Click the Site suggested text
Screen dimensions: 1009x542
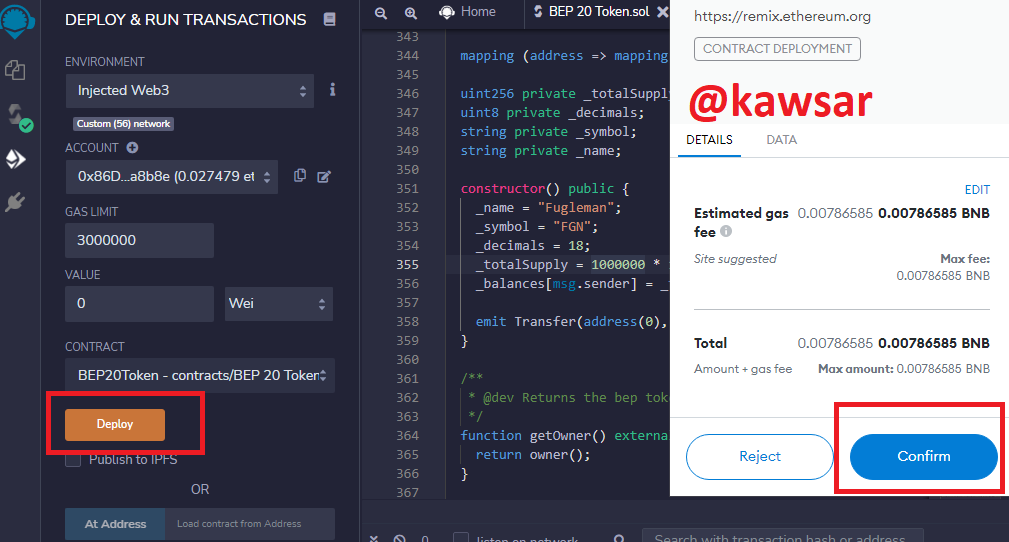tap(735, 259)
